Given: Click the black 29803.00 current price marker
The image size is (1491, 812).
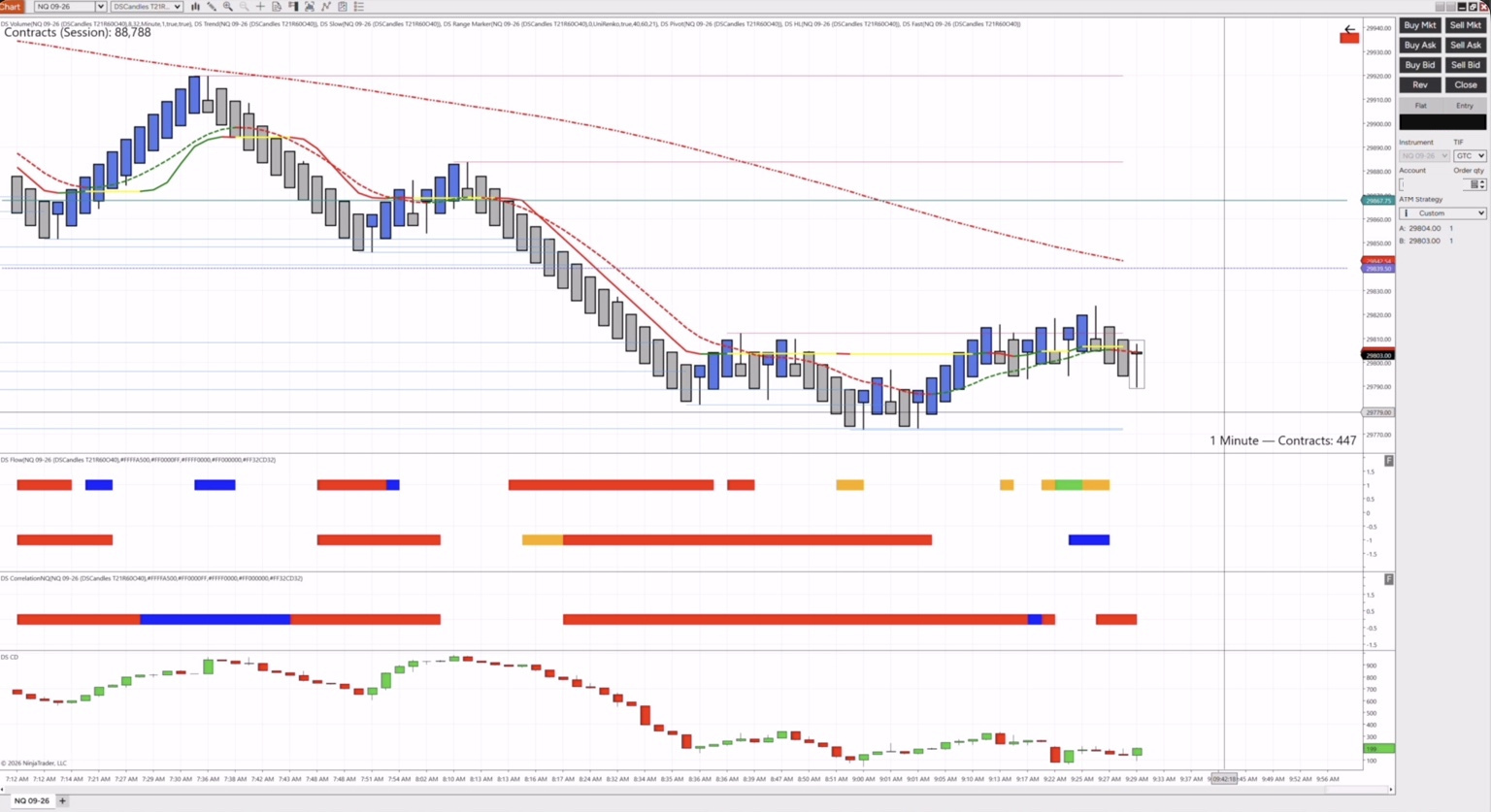Looking at the screenshot, I should pyautogui.click(x=1378, y=356).
